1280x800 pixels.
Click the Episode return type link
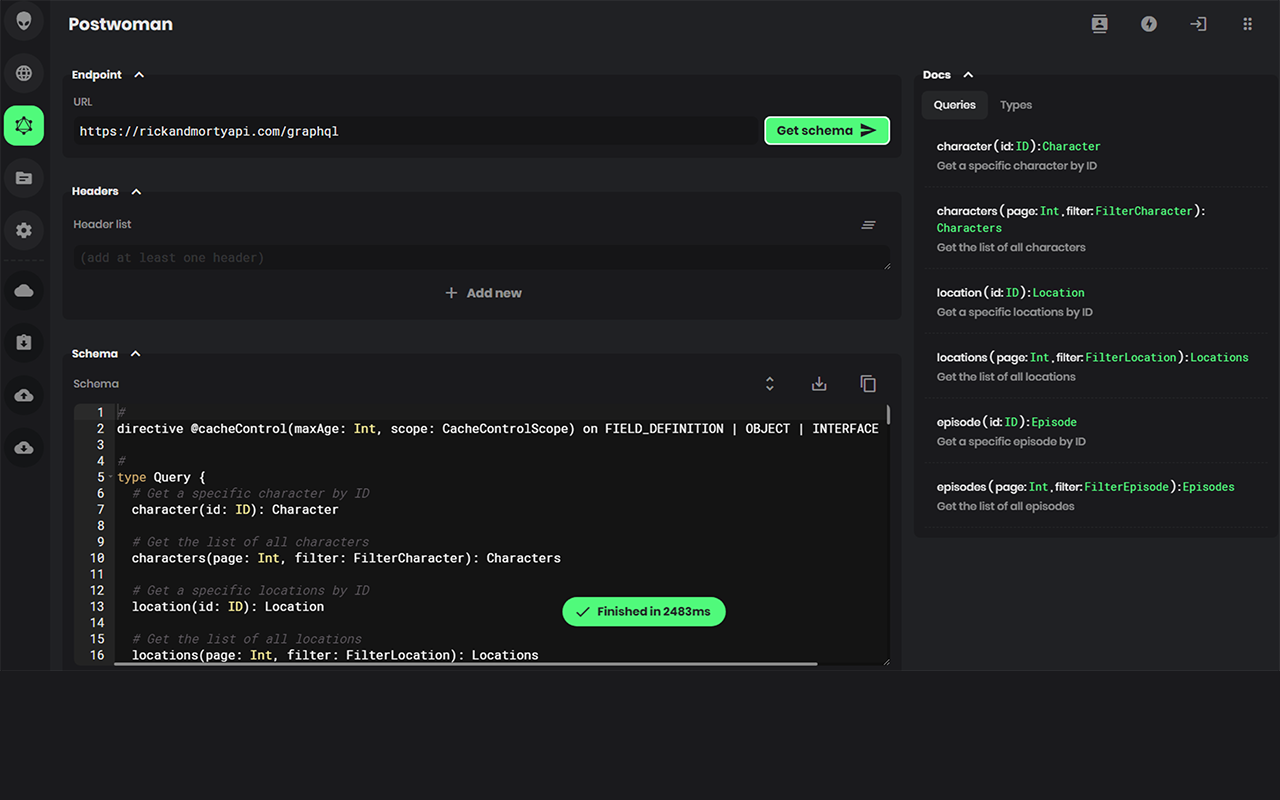point(1054,422)
